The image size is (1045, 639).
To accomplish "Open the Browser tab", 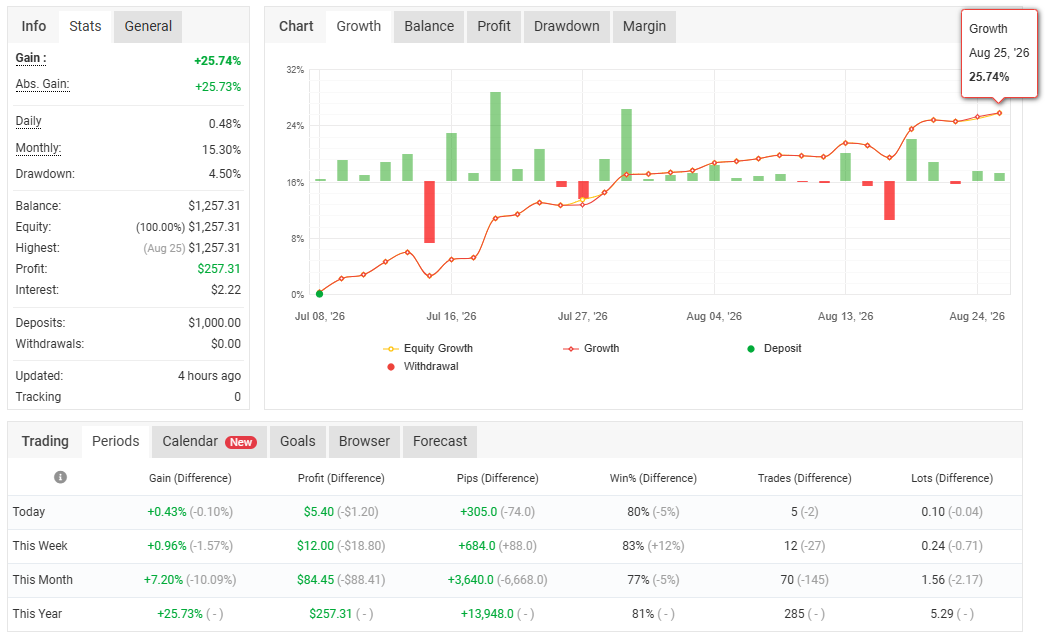I will tap(364, 441).
